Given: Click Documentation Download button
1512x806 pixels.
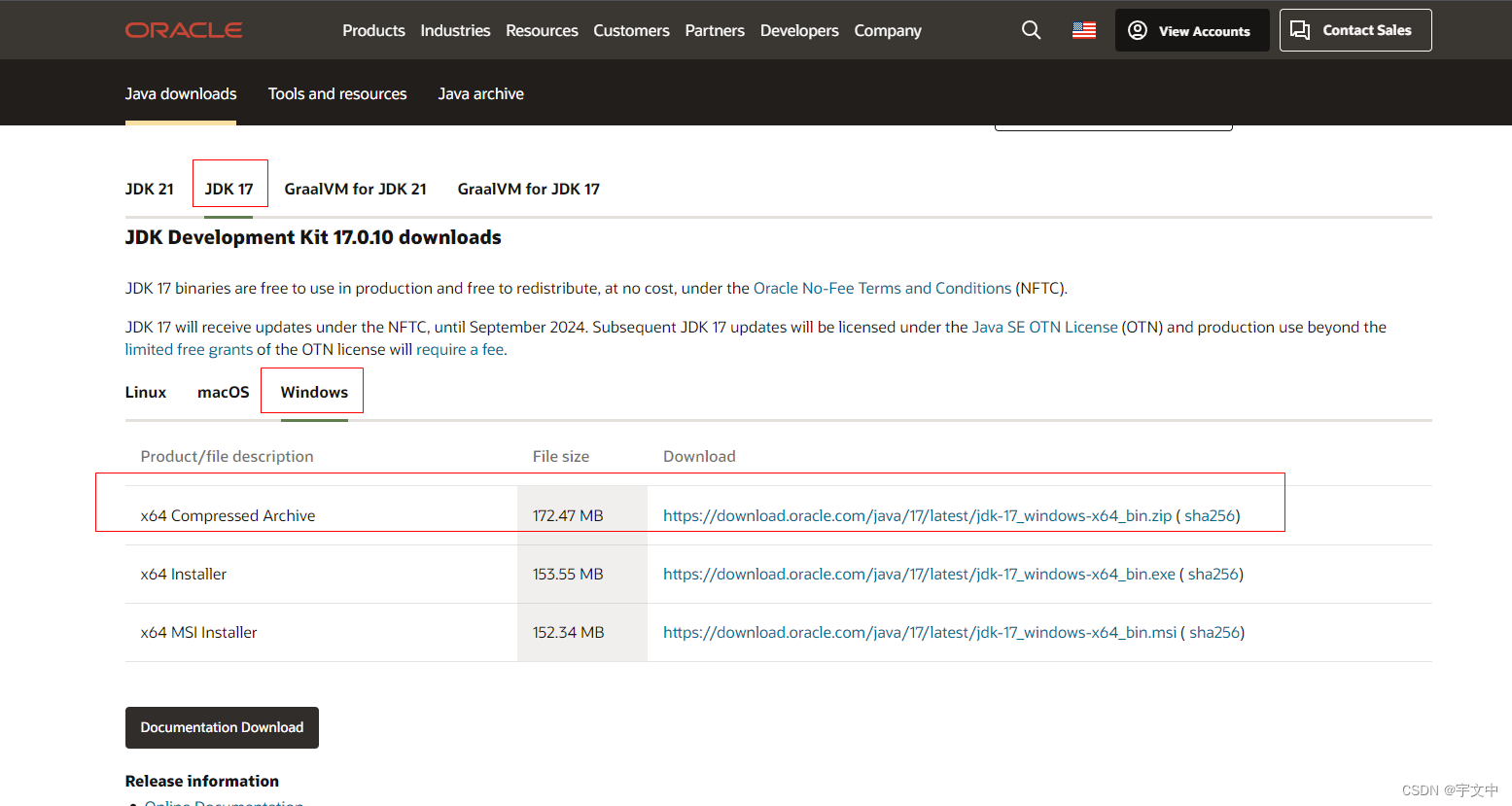Looking at the screenshot, I should (x=222, y=727).
